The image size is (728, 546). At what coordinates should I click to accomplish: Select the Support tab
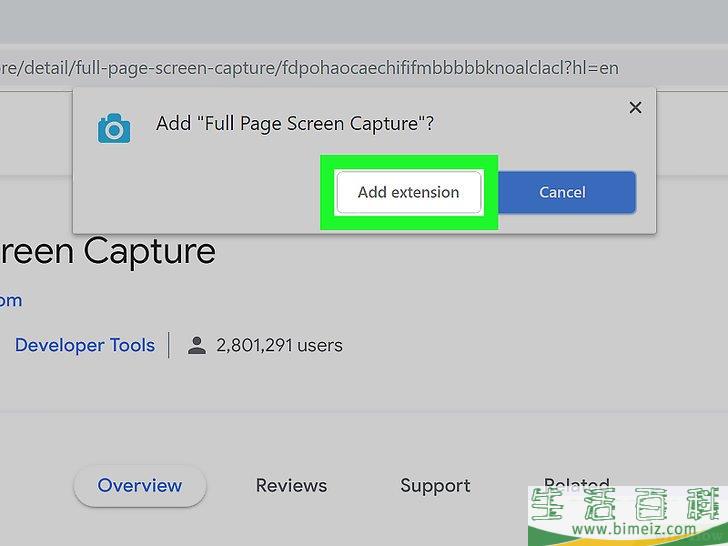pos(435,486)
